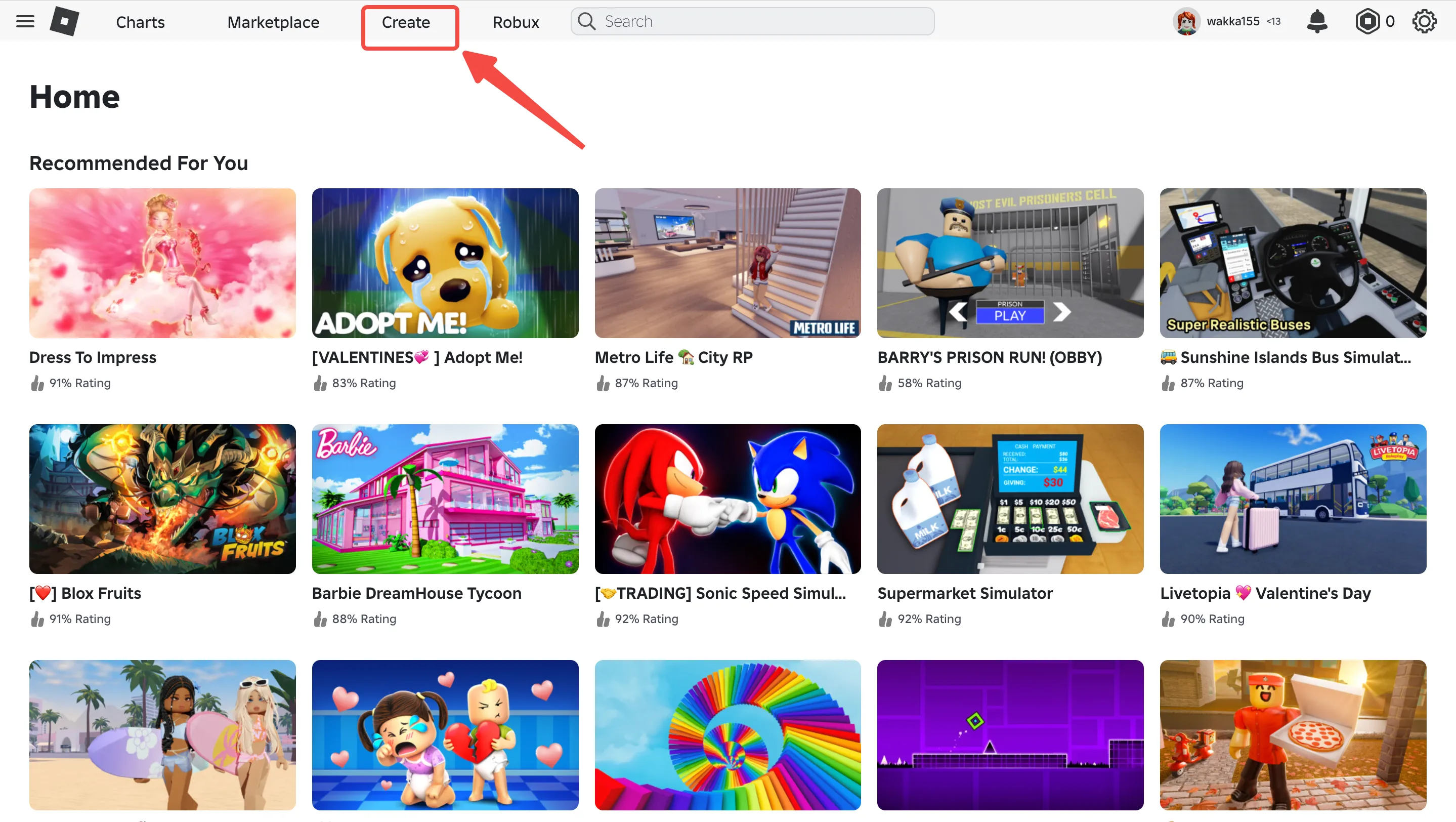Click the Robux balance icon
This screenshot has height=822, width=1456.
pyautogui.click(x=1366, y=21)
